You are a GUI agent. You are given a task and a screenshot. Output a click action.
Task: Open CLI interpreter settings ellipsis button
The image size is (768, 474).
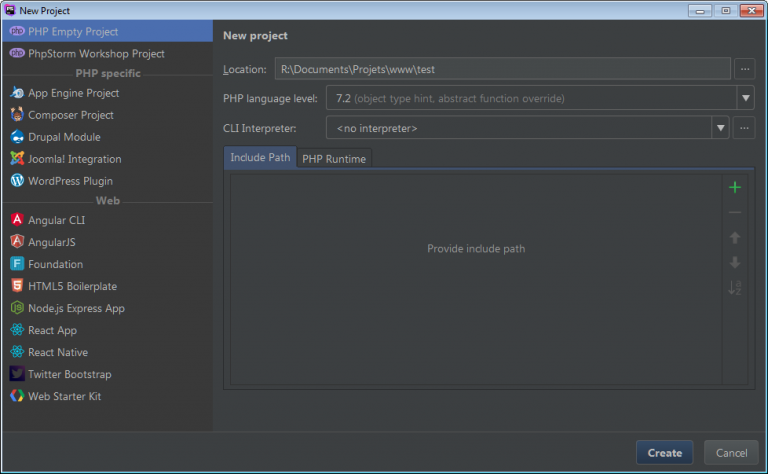coord(744,128)
